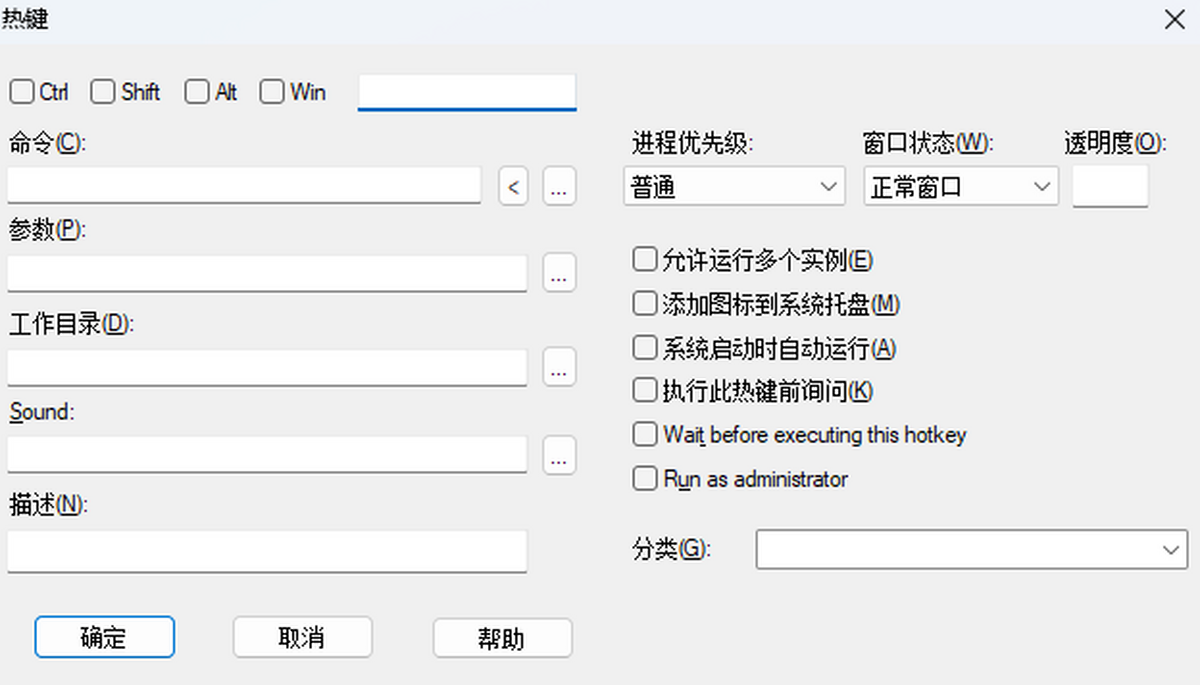Image resolution: width=1200 pixels, height=685 pixels.
Task: Open the 分类 combo box
Action: (x=971, y=549)
